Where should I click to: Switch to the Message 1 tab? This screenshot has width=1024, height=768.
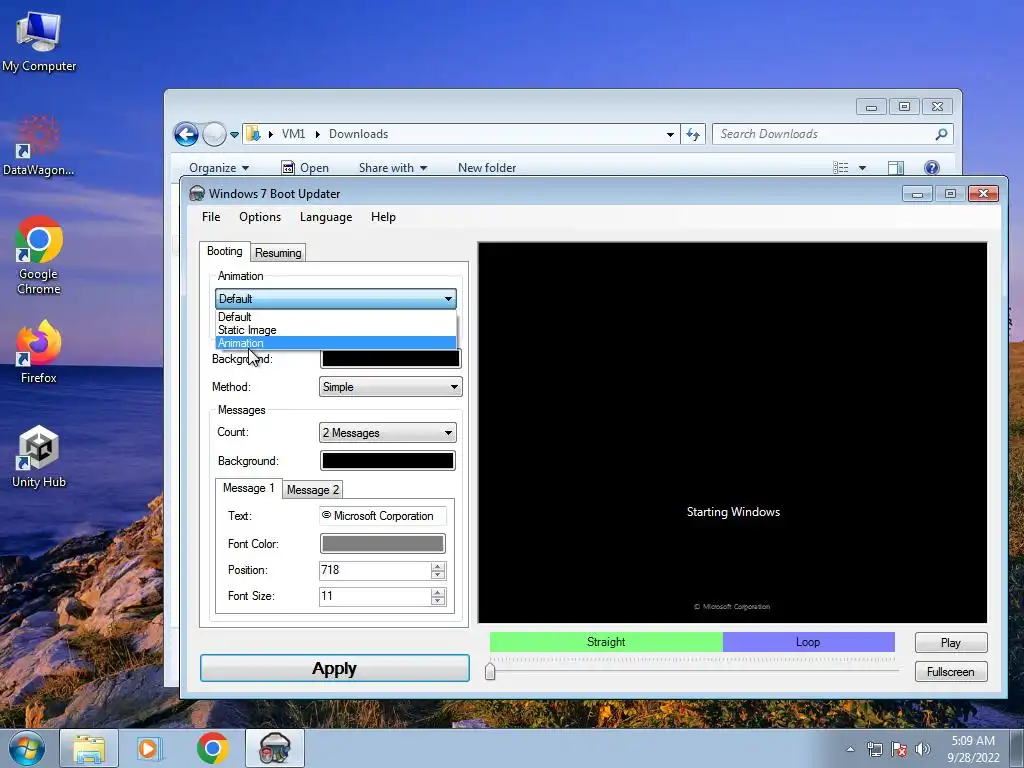(248, 488)
